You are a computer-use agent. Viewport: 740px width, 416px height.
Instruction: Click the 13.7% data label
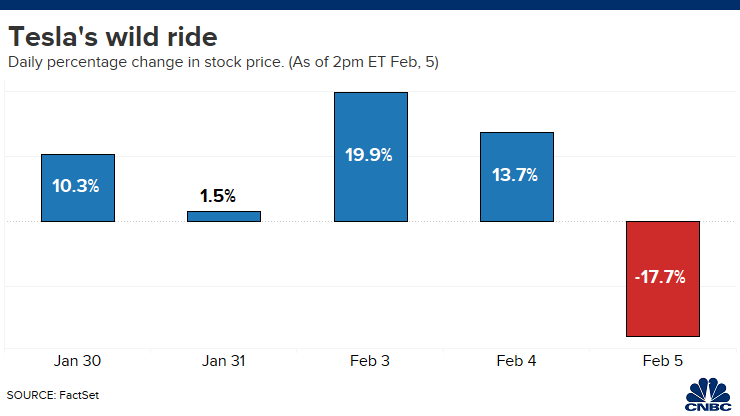516,175
